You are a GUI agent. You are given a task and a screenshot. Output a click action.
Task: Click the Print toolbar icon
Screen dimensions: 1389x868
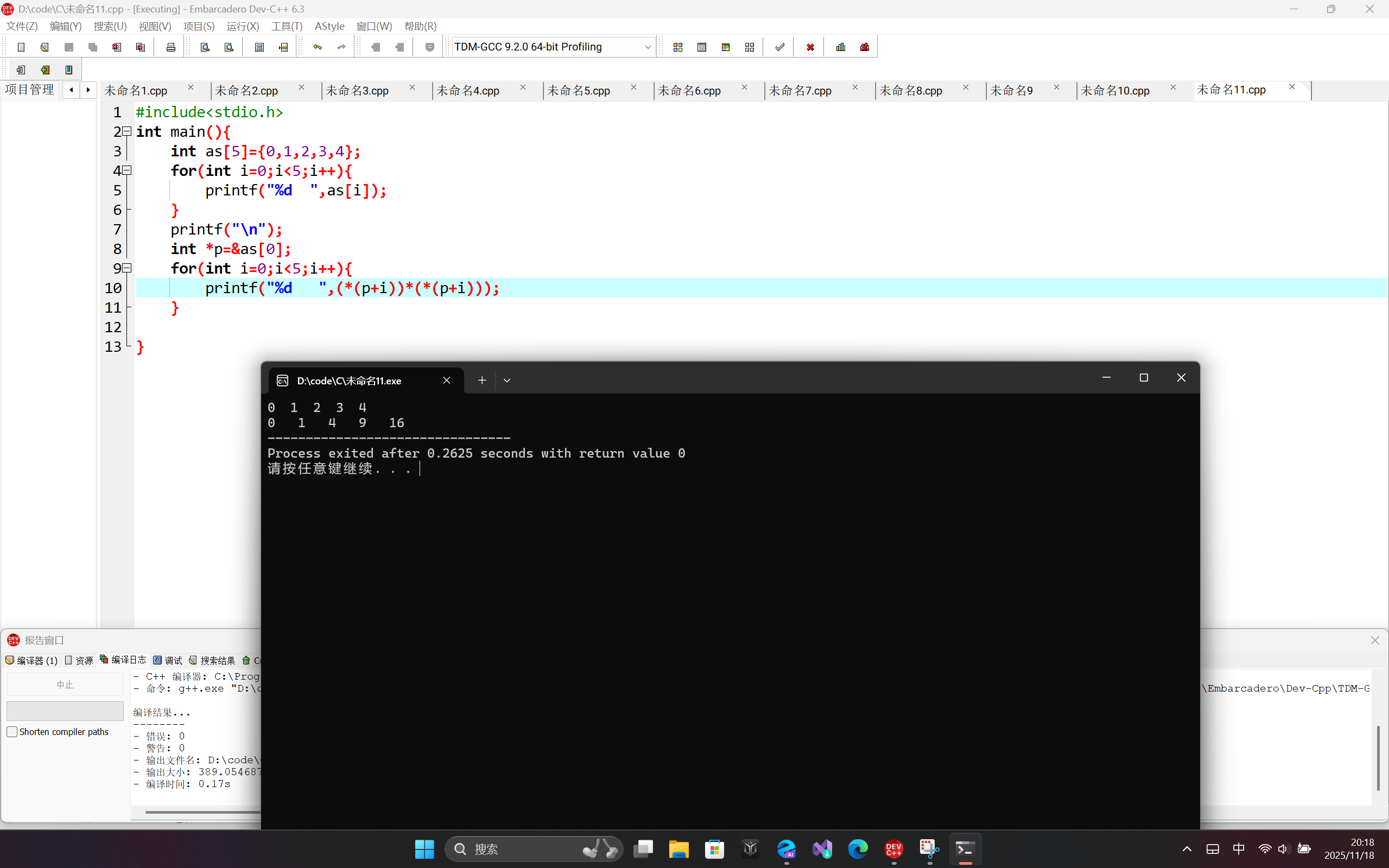click(x=170, y=47)
